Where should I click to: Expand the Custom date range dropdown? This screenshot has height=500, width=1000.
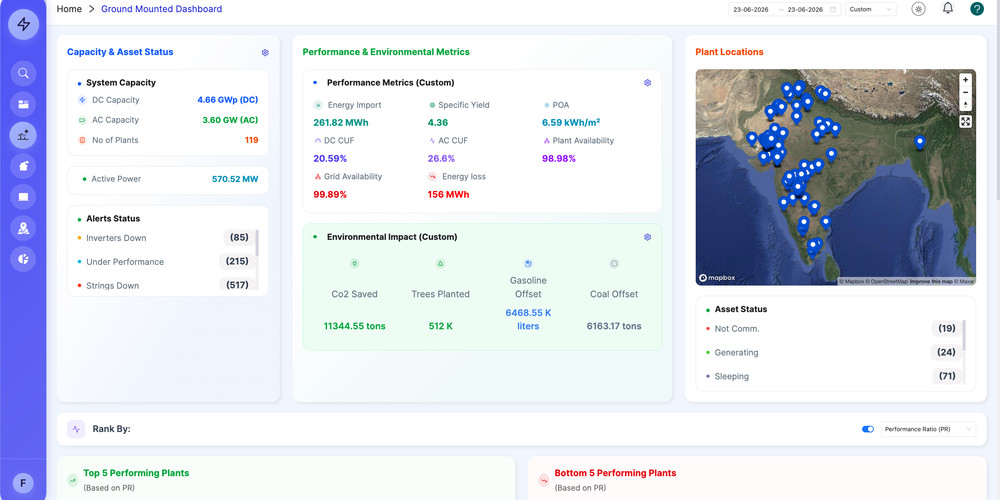pos(871,10)
